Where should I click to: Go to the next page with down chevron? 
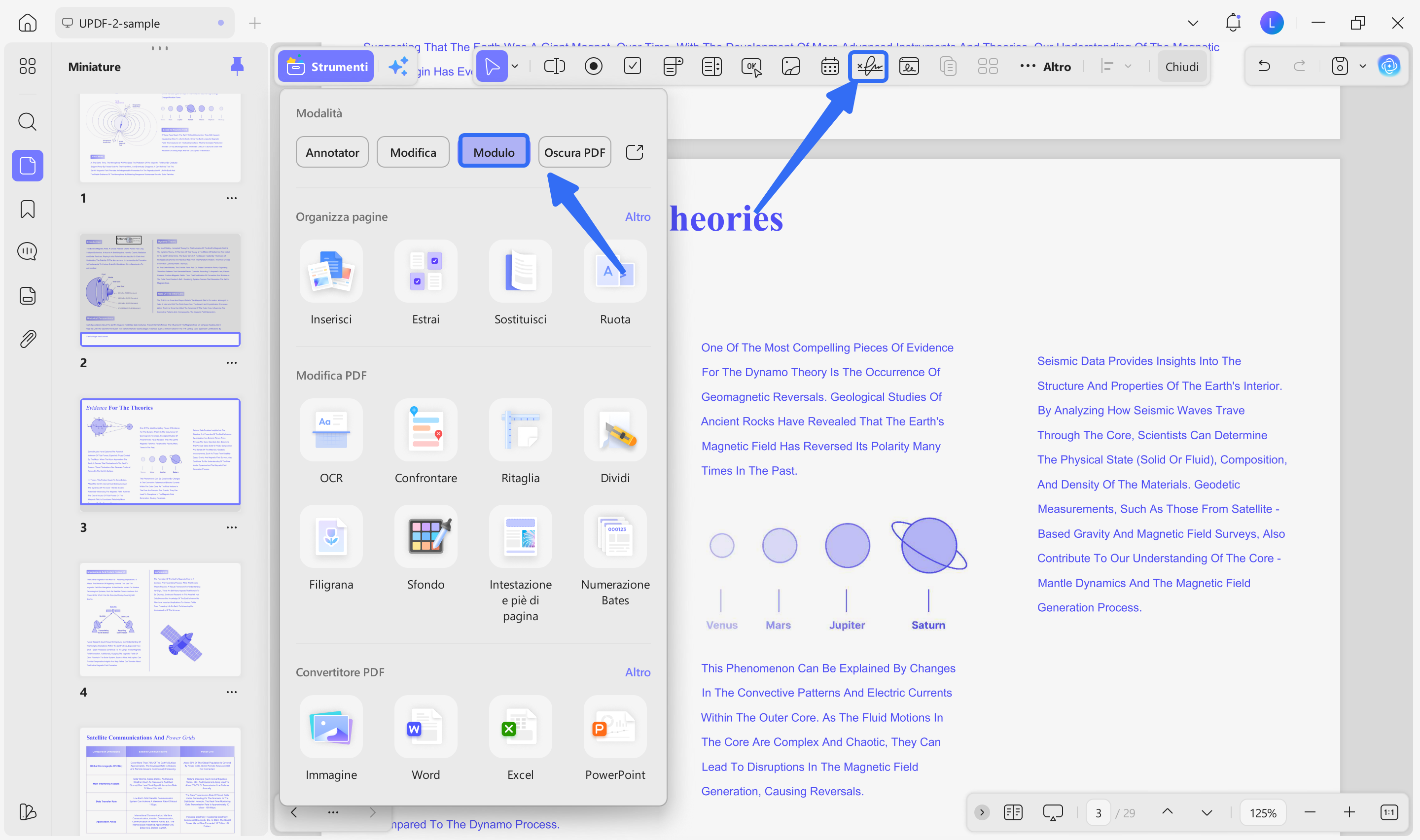(x=1207, y=813)
